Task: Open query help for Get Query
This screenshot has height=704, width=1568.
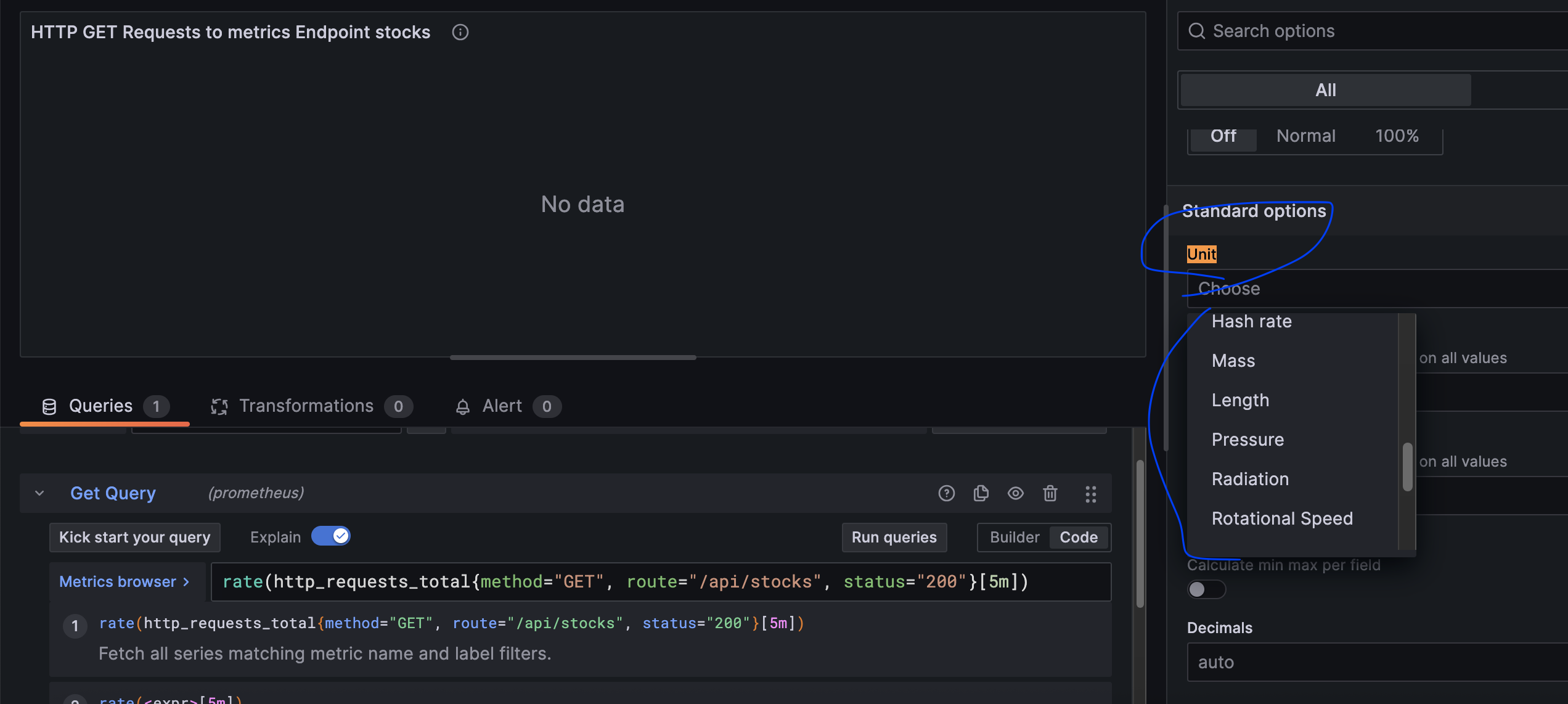Action: tap(946, 493)
